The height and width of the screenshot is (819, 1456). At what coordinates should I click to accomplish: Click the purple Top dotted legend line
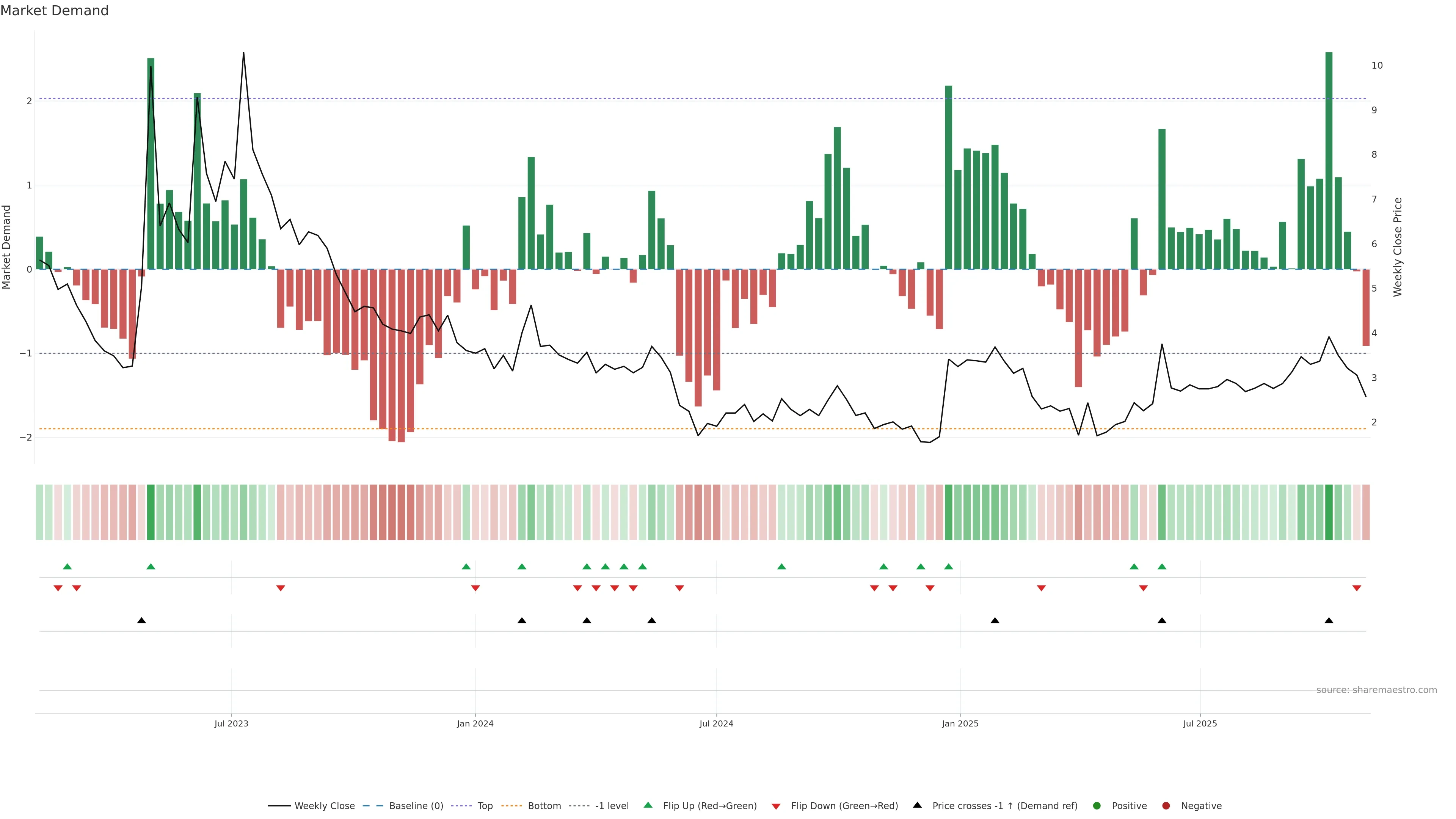[461, 805]
